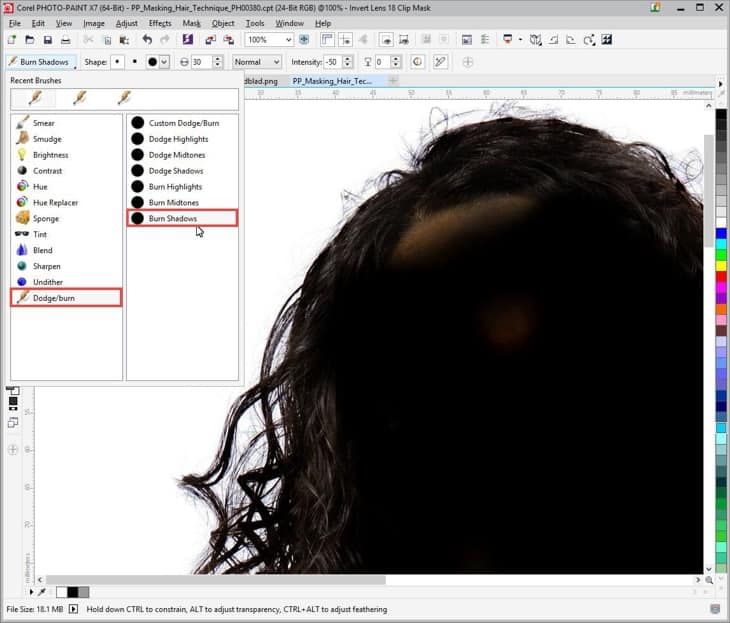Choose the Smudge brush
Image resolution: width=730 pixels, height=623 pixels.
(x=46, y=139)
